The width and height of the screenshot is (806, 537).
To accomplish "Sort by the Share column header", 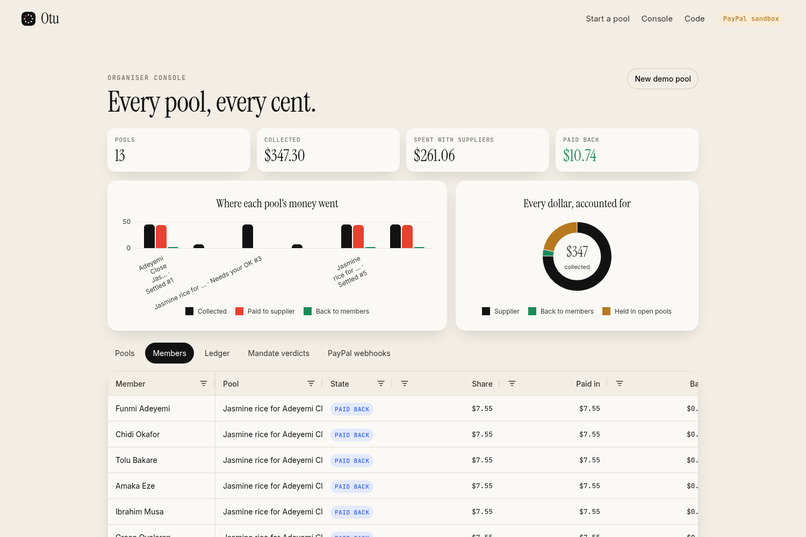I will tap(482, 384).
